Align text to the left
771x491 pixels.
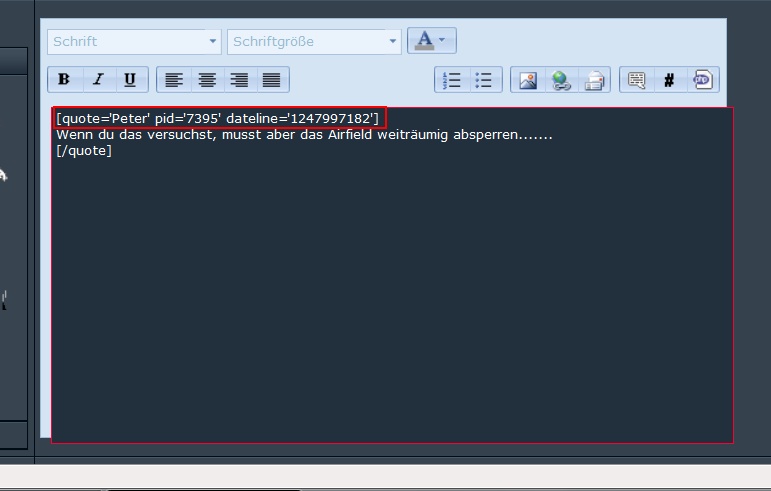click(174, 80)
